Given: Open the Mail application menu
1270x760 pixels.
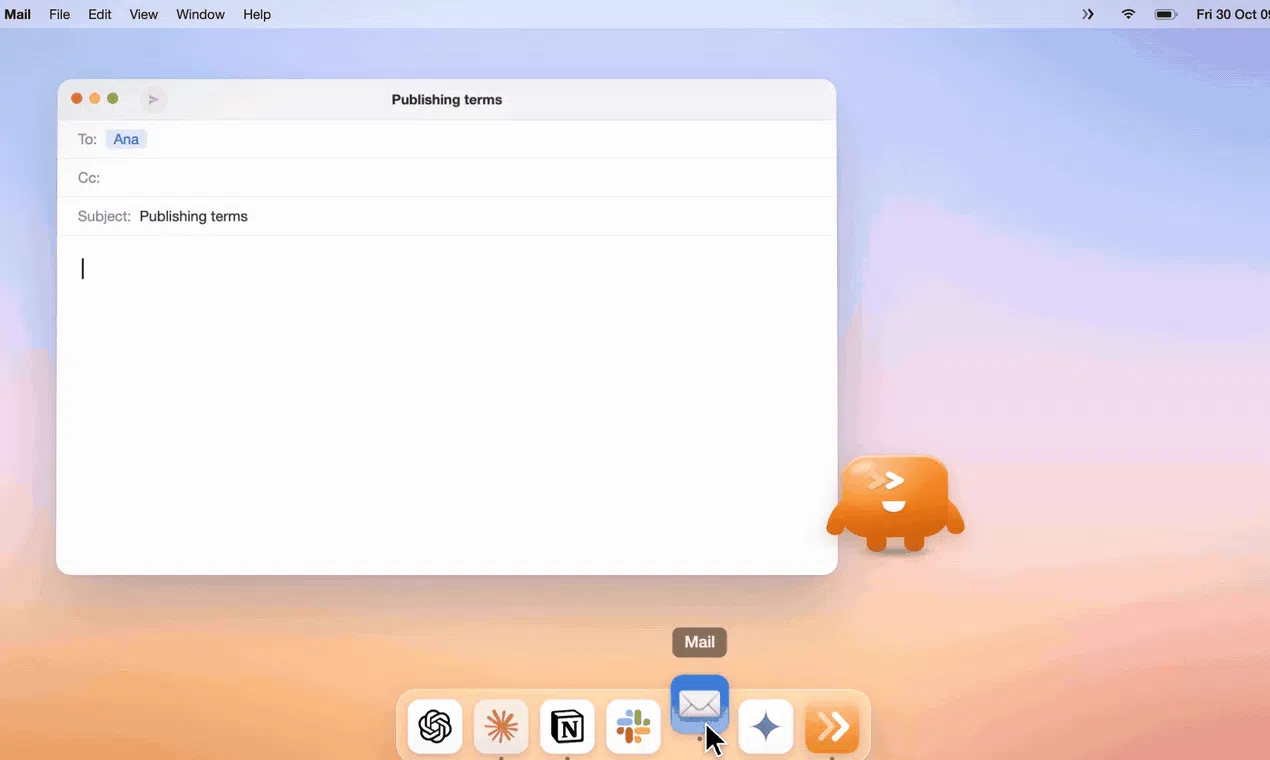Looking at the screenshot, I should click(x=18, y=14).
